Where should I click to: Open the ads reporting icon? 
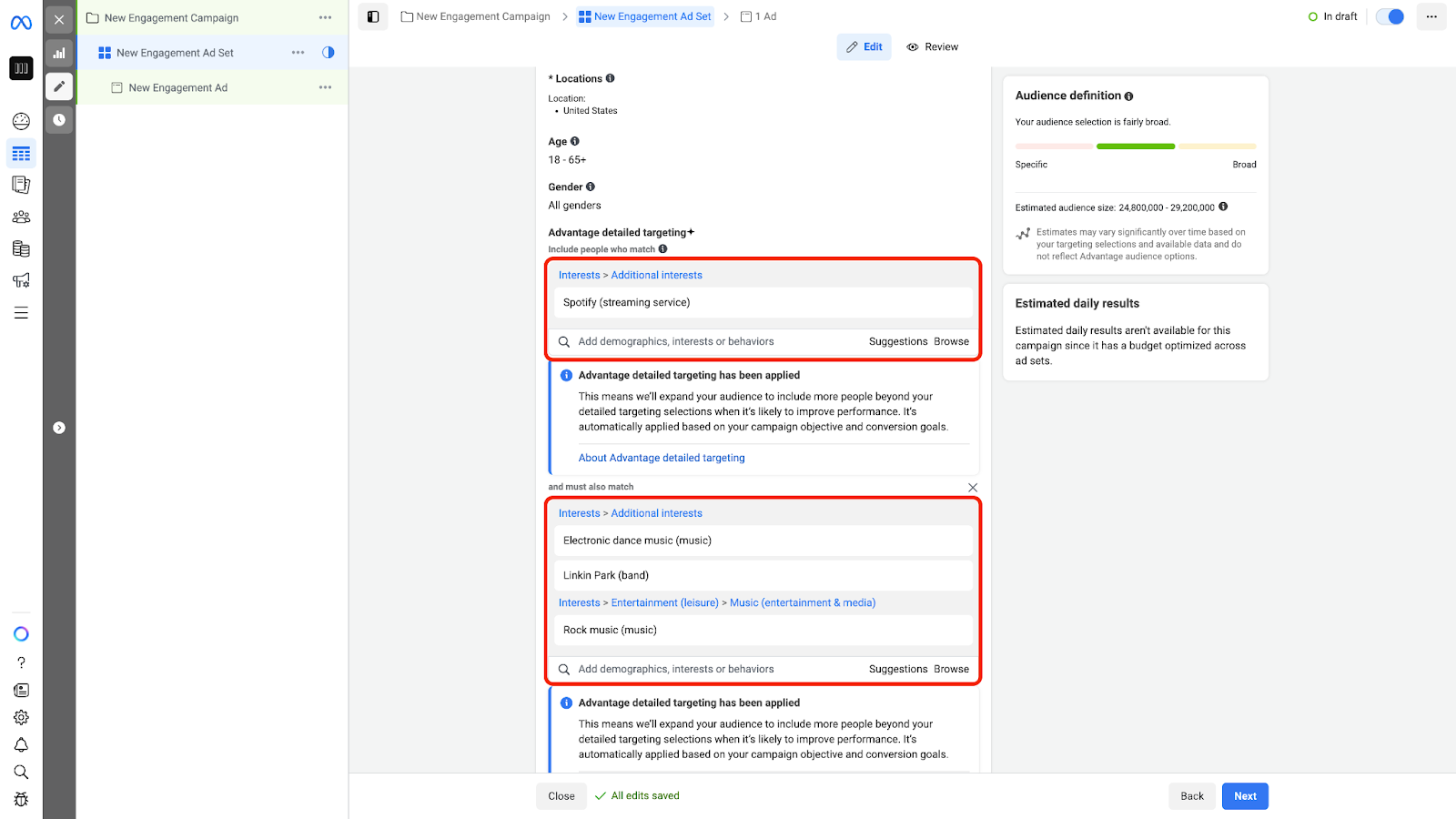pos(21,185)
